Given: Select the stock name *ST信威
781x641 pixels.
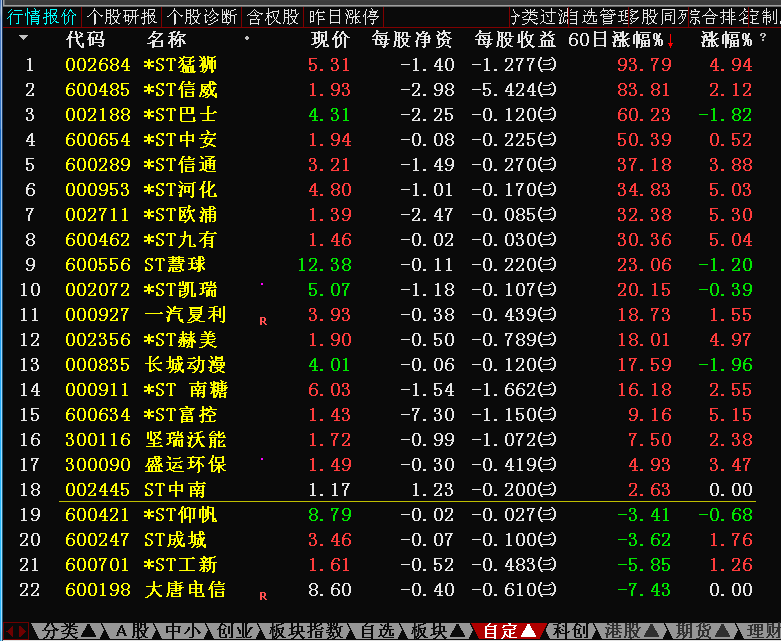Looking at the screenshot, I should tap(180, 90).
